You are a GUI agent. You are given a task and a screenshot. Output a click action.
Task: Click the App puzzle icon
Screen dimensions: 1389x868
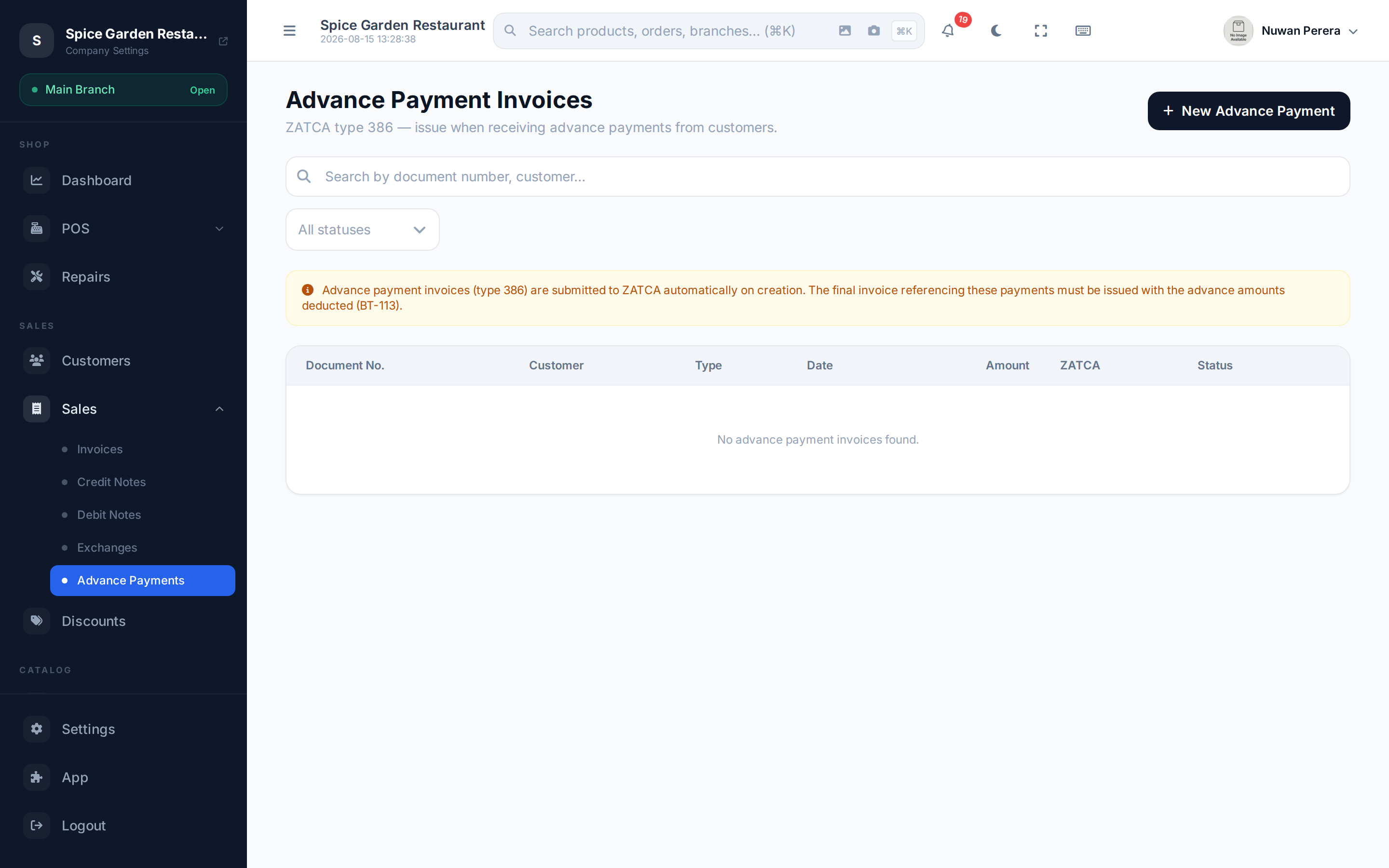(x=37, y=777)
